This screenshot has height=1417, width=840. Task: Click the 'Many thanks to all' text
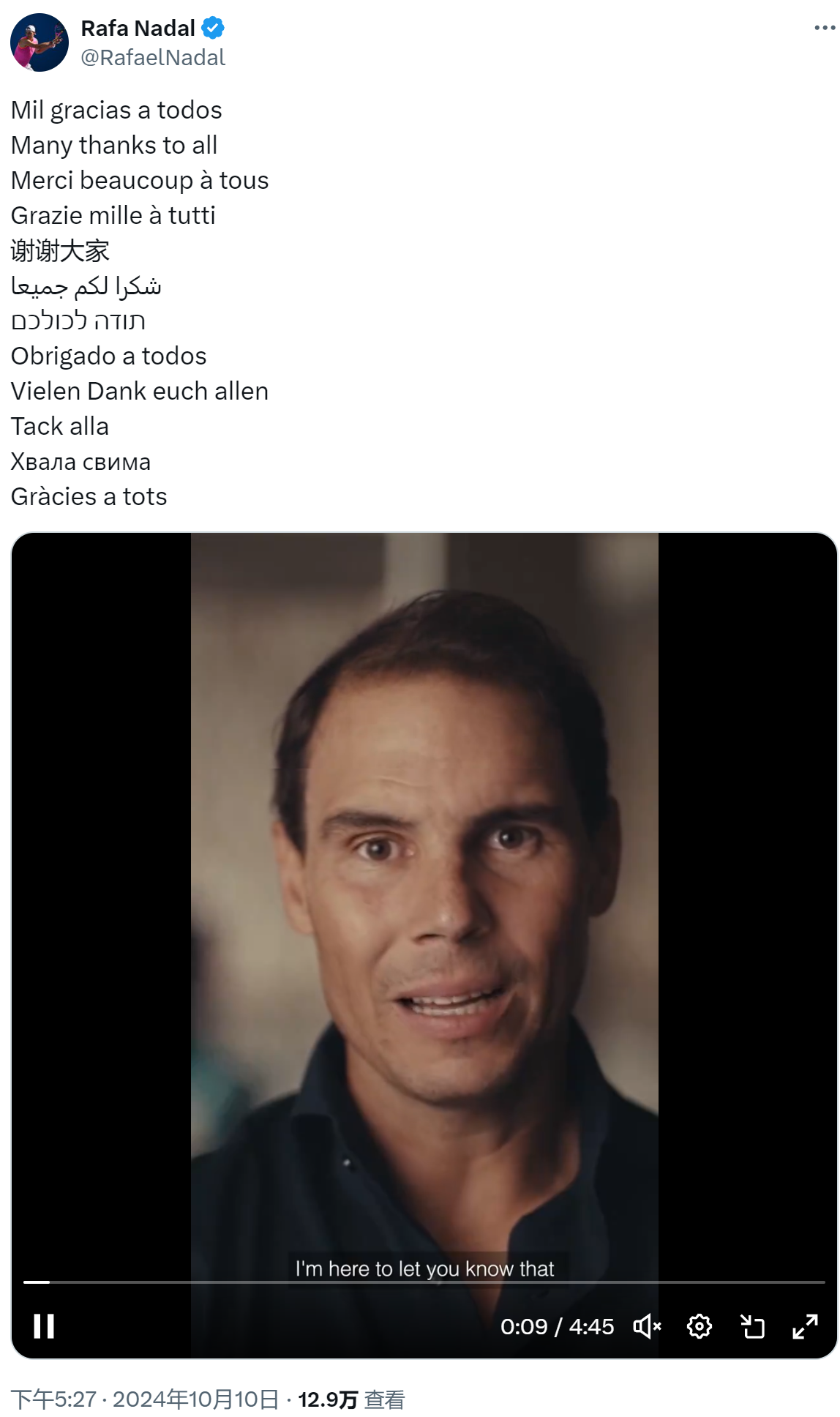pos(114,145)
